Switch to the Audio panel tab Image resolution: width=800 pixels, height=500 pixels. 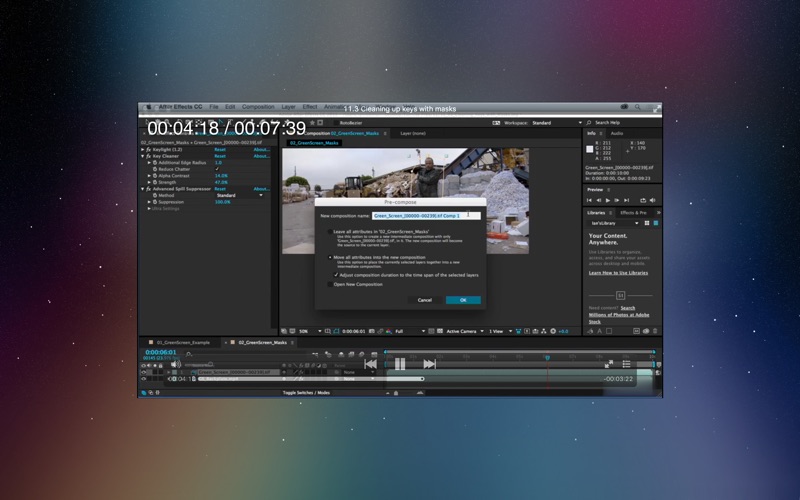(x=617, y=133)
